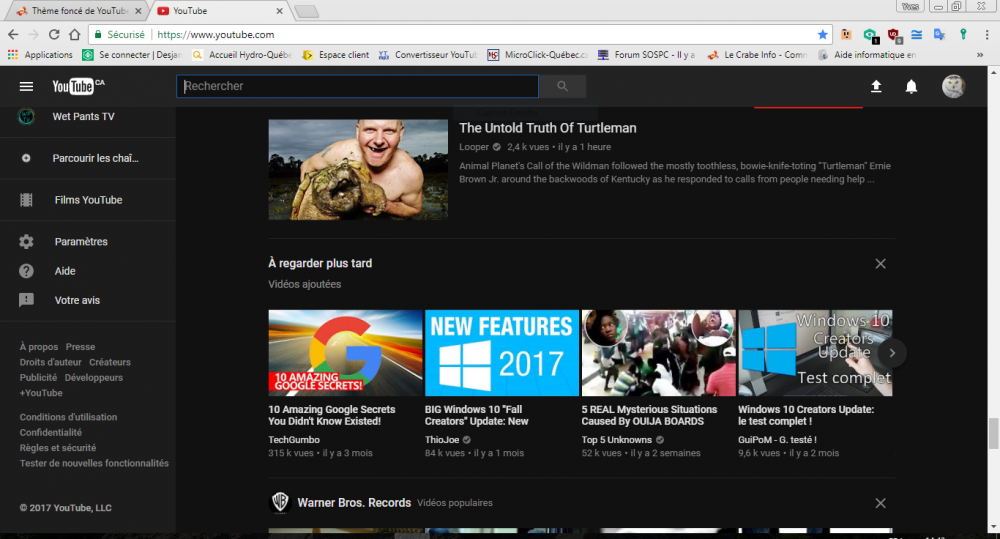Bookmark the page with star icon
Viewport: 1000px width, 539px height.
point(822,34)
